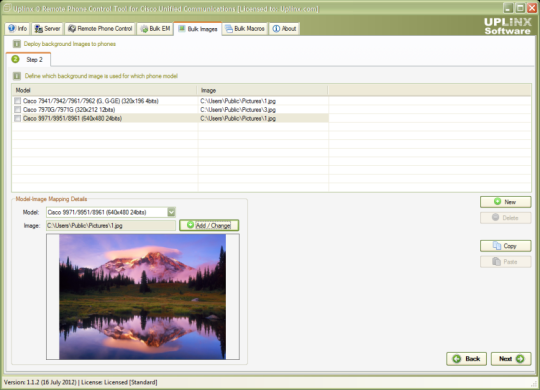Go Back to previous step
The image size is (540, 390).
tap(466, 359)
